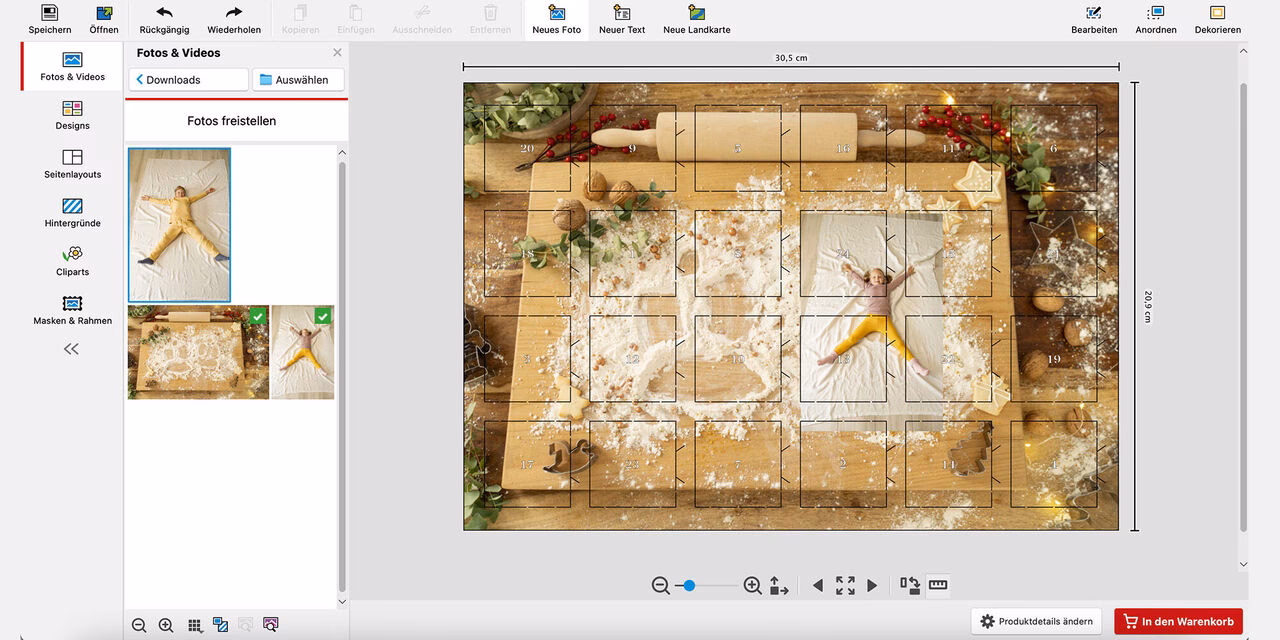The image size is (1280, 640).
Task: Open the Dekorieren menu
Action: pos(1217,18)
